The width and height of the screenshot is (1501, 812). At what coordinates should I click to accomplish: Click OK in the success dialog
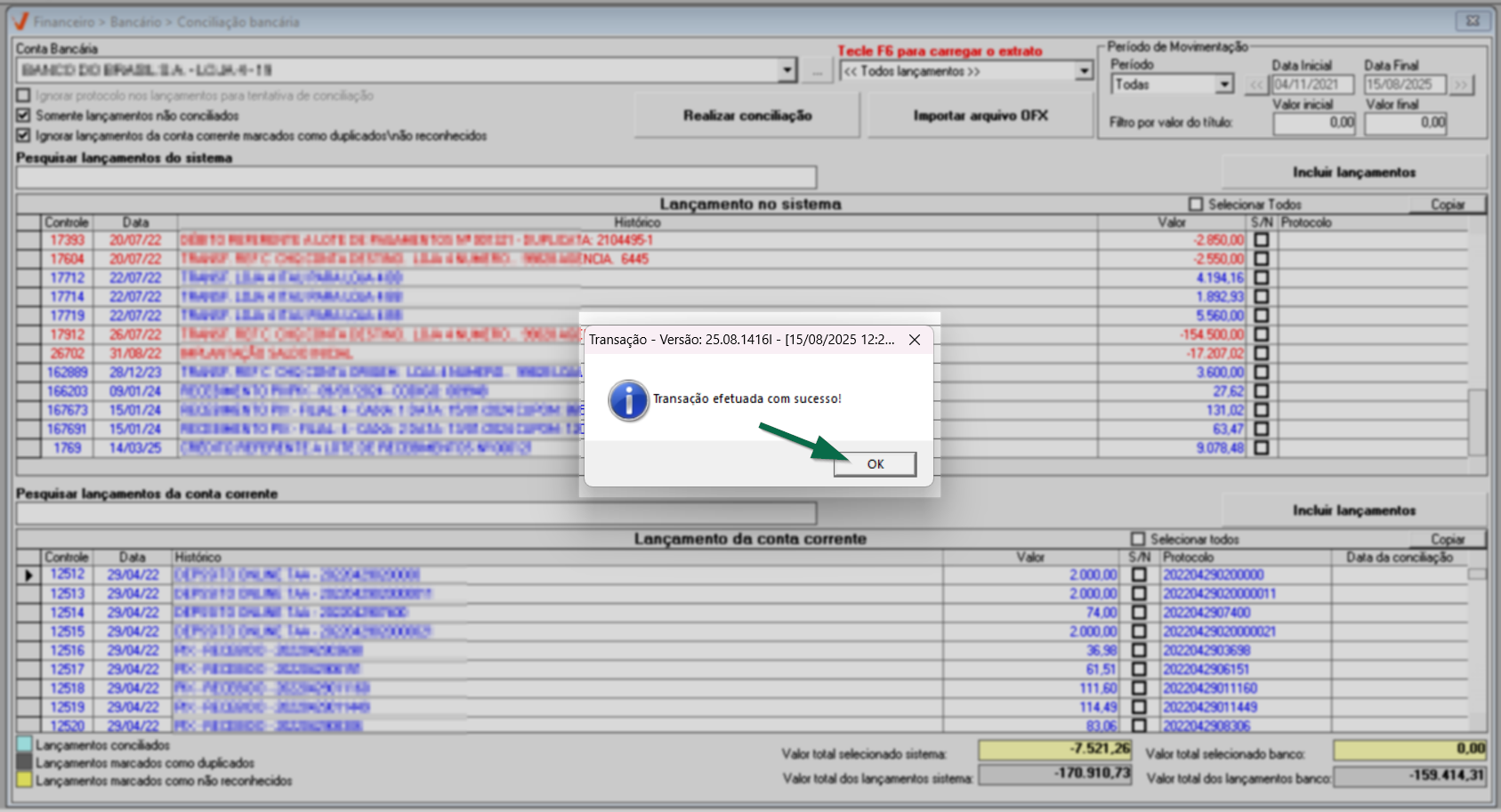875,464
